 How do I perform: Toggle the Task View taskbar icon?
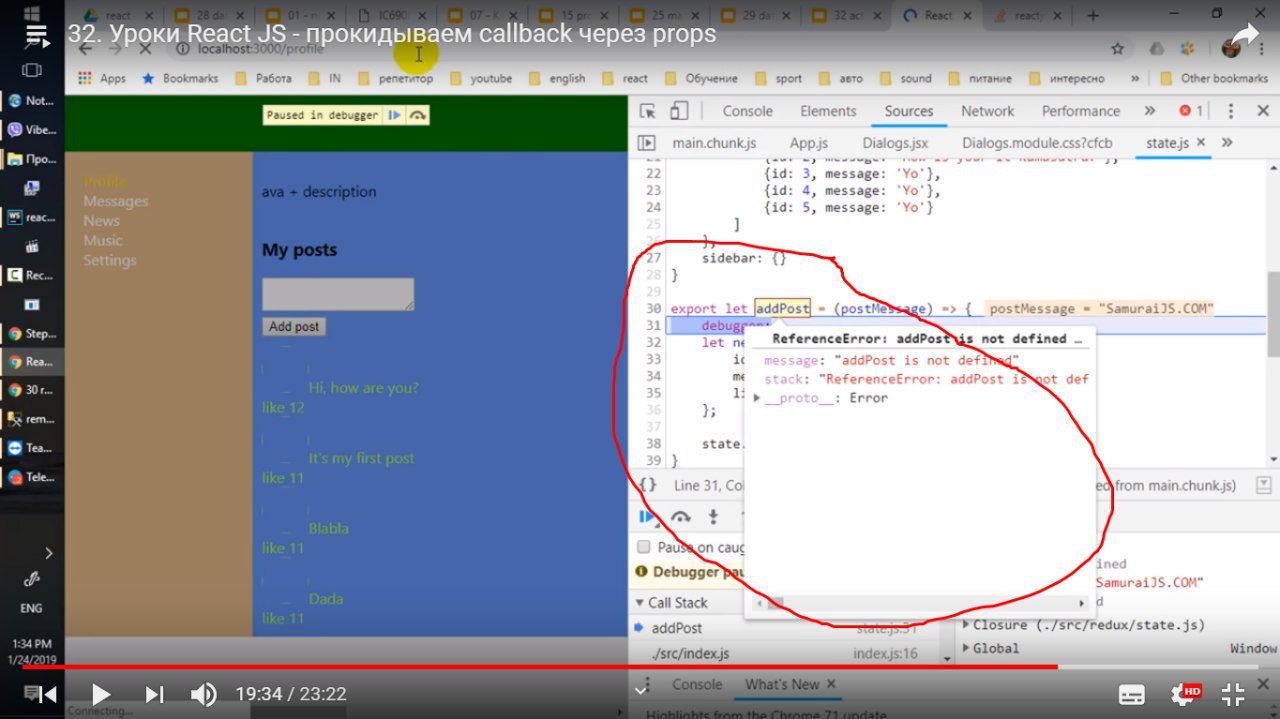coord(32,70)
